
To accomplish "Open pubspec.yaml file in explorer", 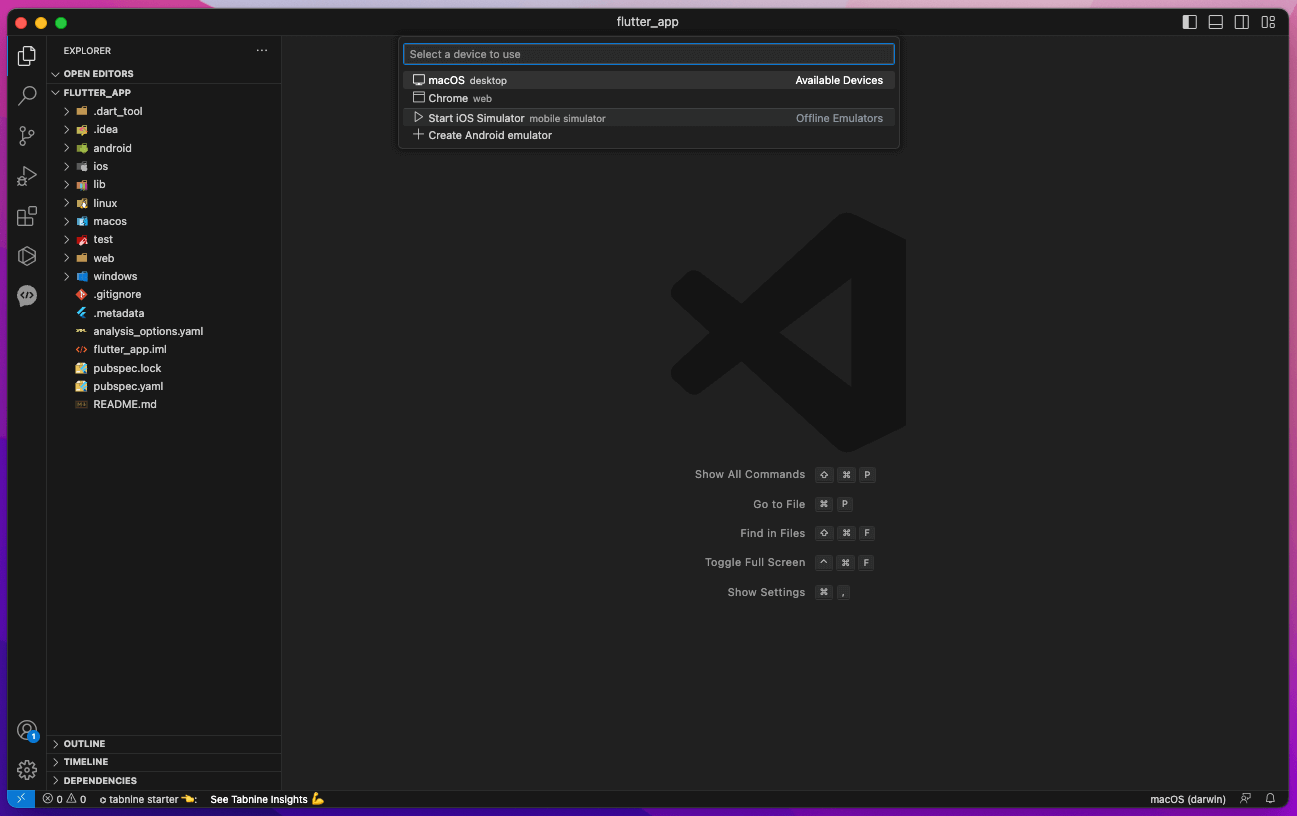I will 128,386.
